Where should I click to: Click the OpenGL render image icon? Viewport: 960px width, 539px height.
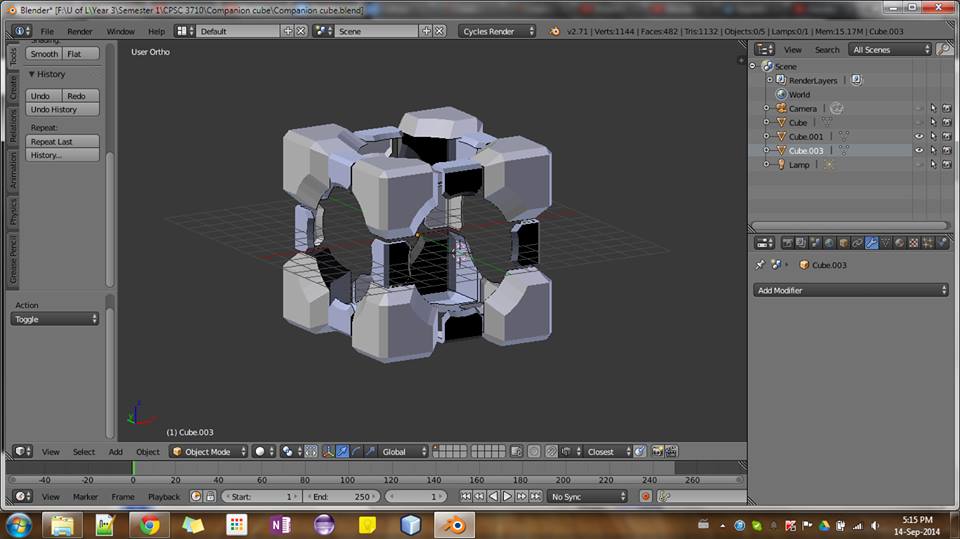click(x=658, y=451)
